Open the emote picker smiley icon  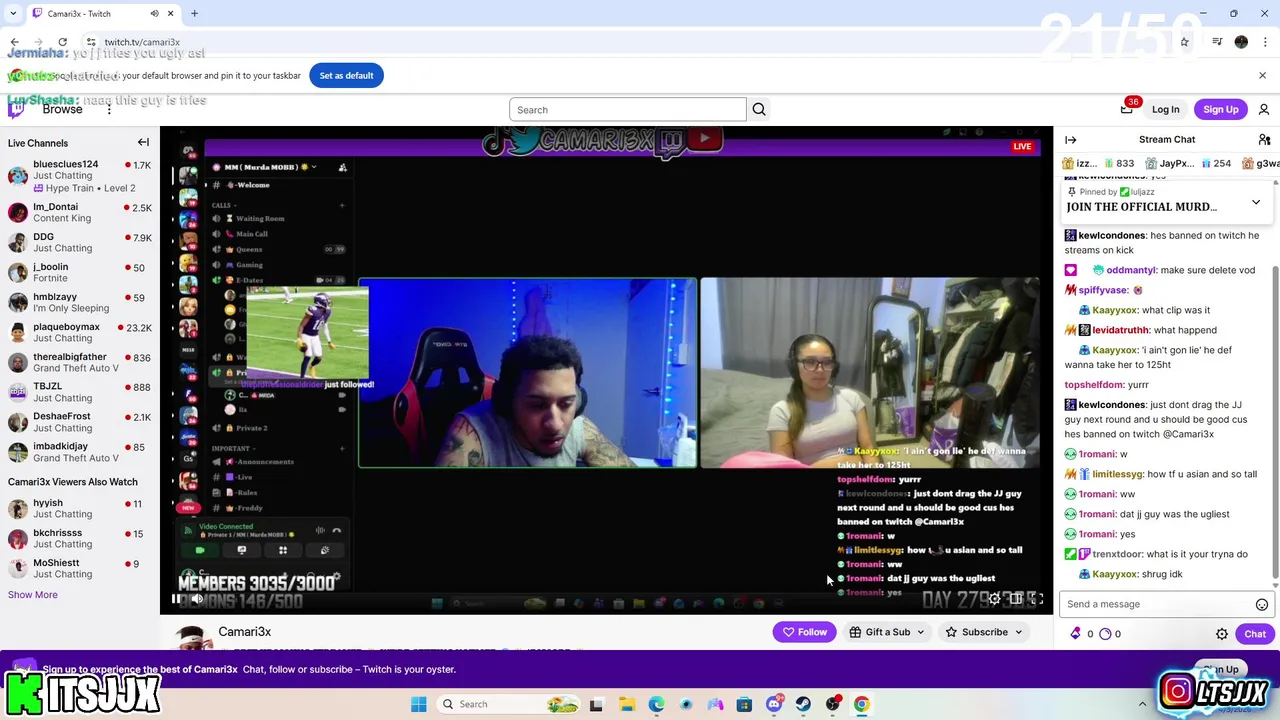[1262, 604]
